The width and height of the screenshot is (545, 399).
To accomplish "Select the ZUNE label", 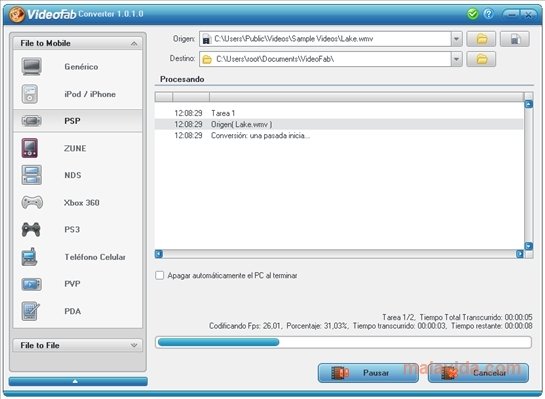I will tap(75, 148).
